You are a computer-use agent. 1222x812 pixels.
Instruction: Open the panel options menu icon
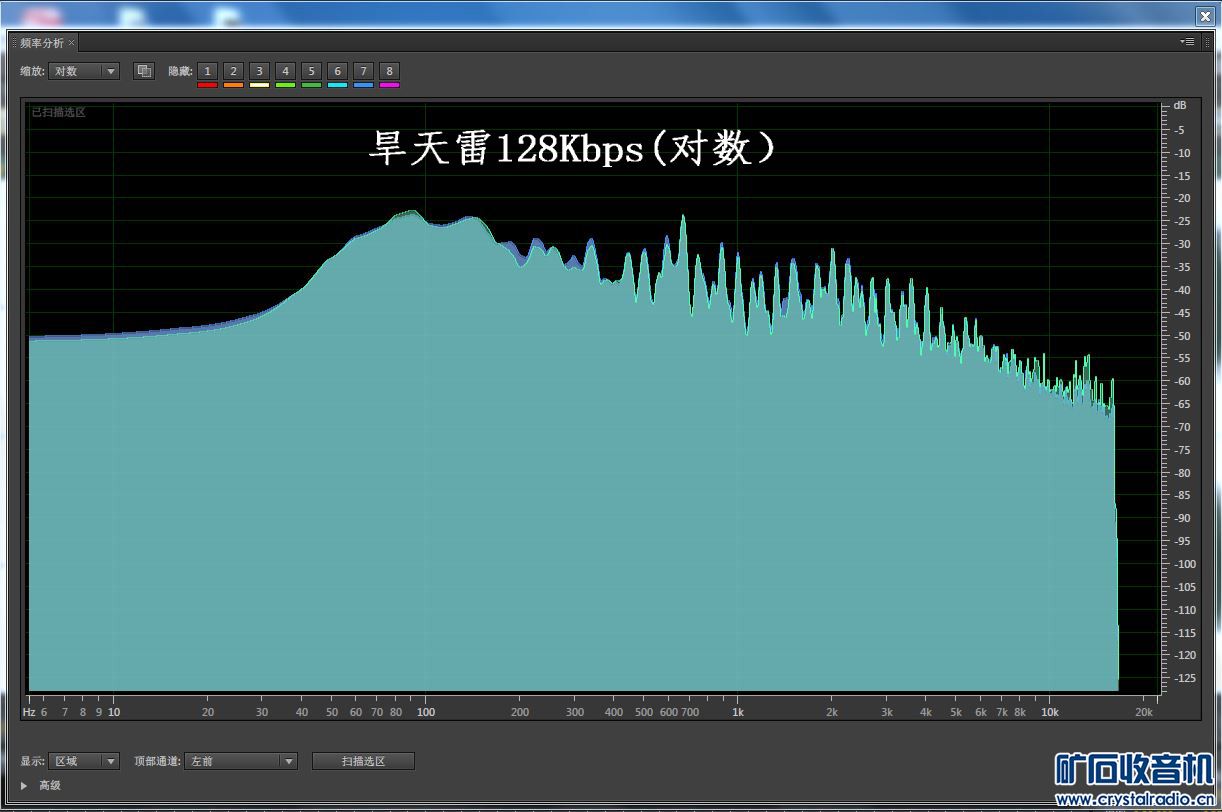click(x=1188, y=42)
